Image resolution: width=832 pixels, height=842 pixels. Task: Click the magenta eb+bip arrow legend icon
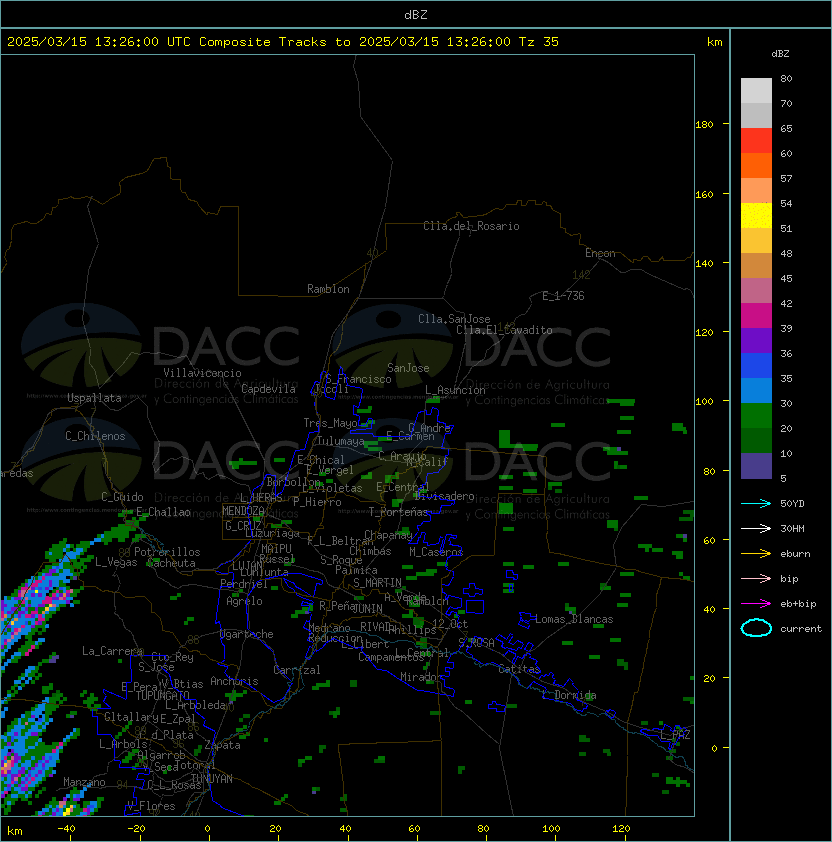(x=756, y=604)
